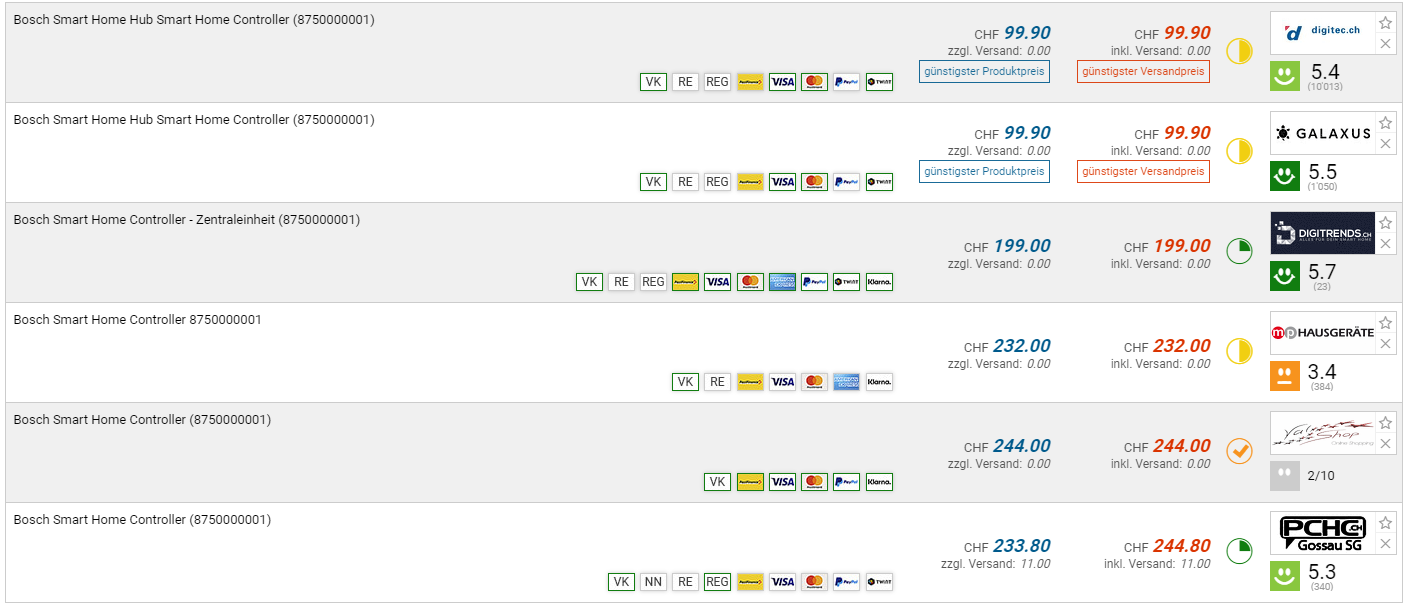Open the digitec.ch shop logo
Image resolution: width=1406 pixels, height=608 pixels.
click(x=1322, y=32)
